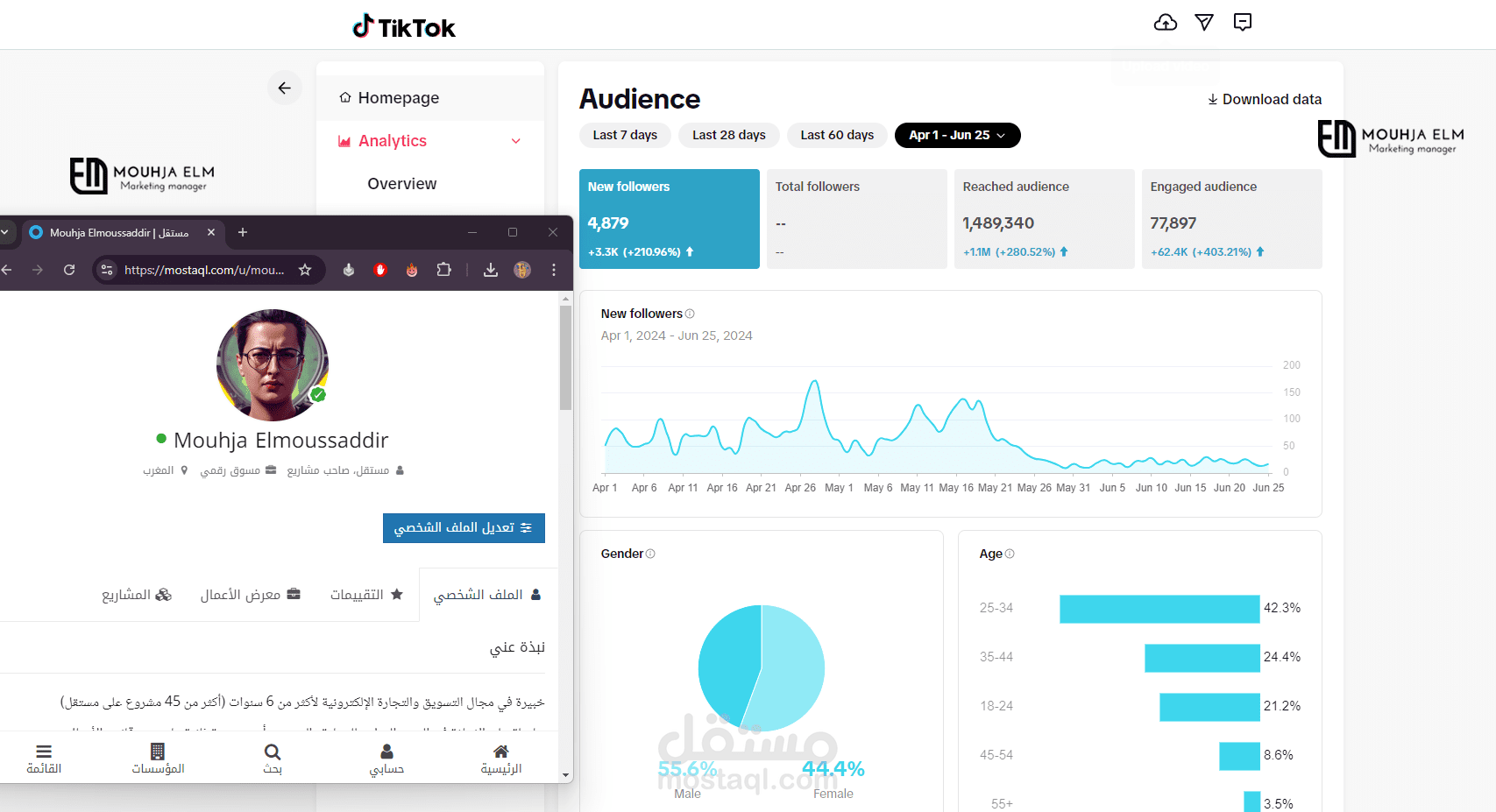Screen dimensions: 1496x812
Task: Select the Total followers metric card
Action: [x=857, y=219]
